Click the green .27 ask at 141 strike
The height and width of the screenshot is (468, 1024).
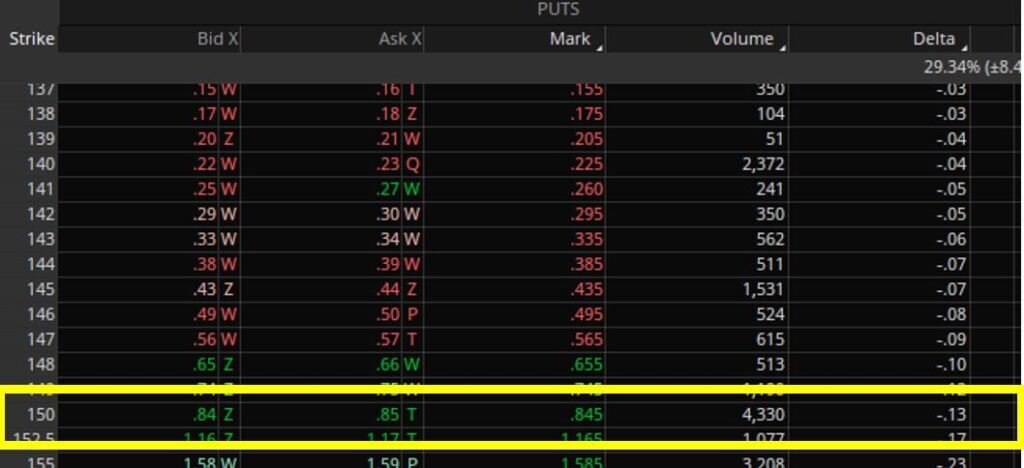click(387, 189)
